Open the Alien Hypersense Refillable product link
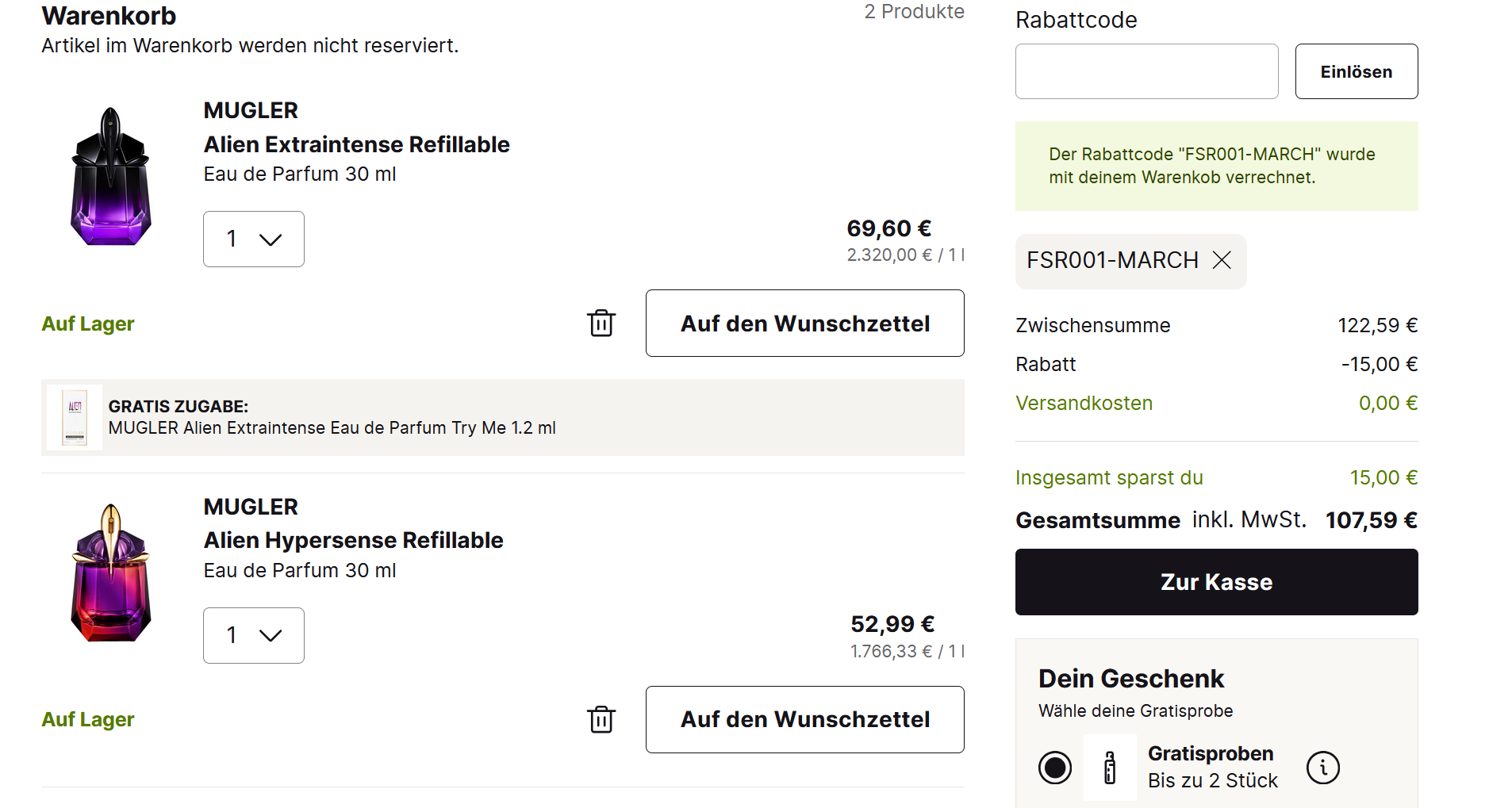This screenshot has width=1512, height=808. pos(353,540)
